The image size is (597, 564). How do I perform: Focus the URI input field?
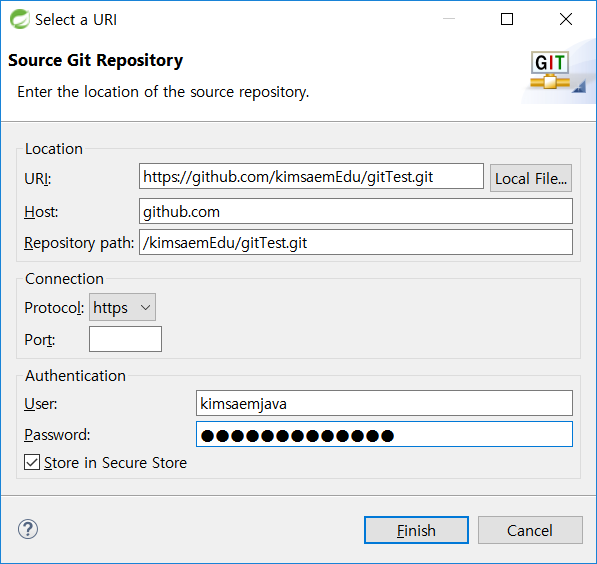(311, 176)
